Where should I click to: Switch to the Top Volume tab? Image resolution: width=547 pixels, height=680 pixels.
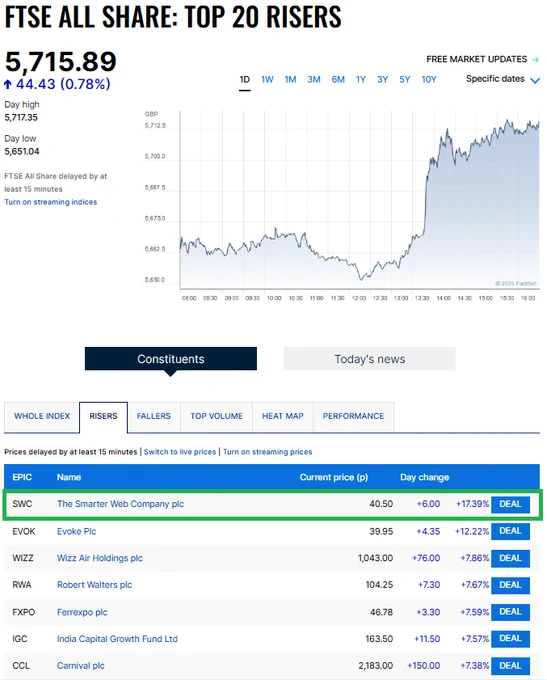pyautogui.click(x=216, y=416)
